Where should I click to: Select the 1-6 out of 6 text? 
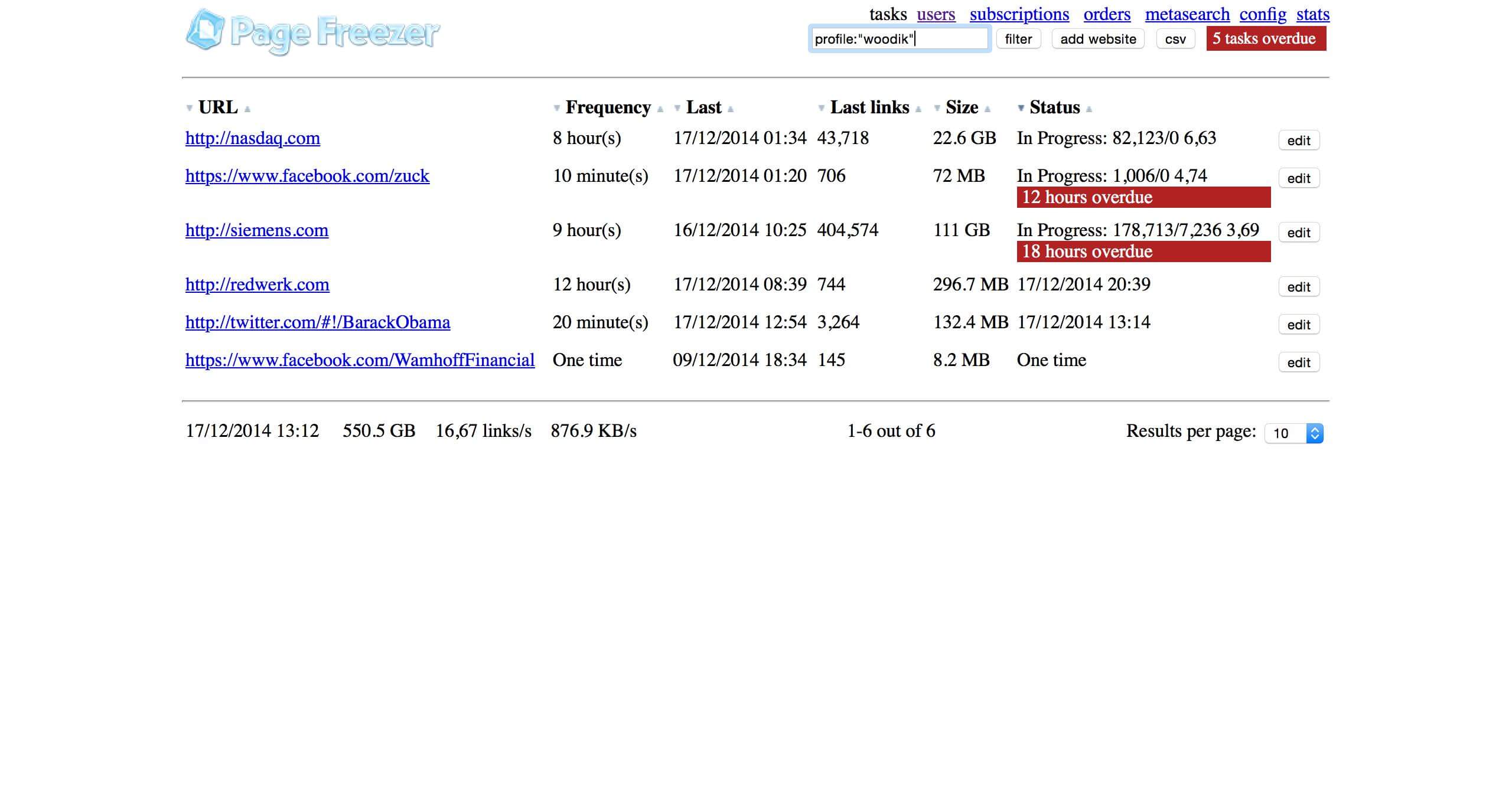[891, 431]
